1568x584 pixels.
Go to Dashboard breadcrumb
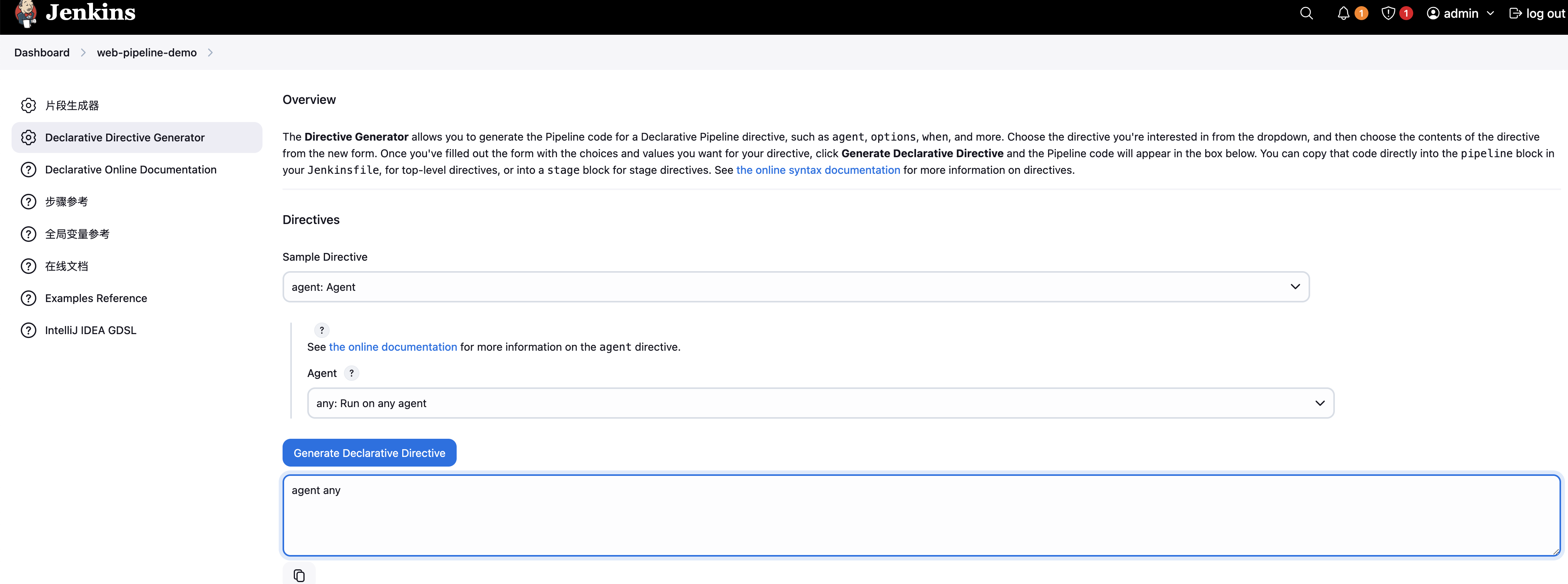click(x=42, y=53)
